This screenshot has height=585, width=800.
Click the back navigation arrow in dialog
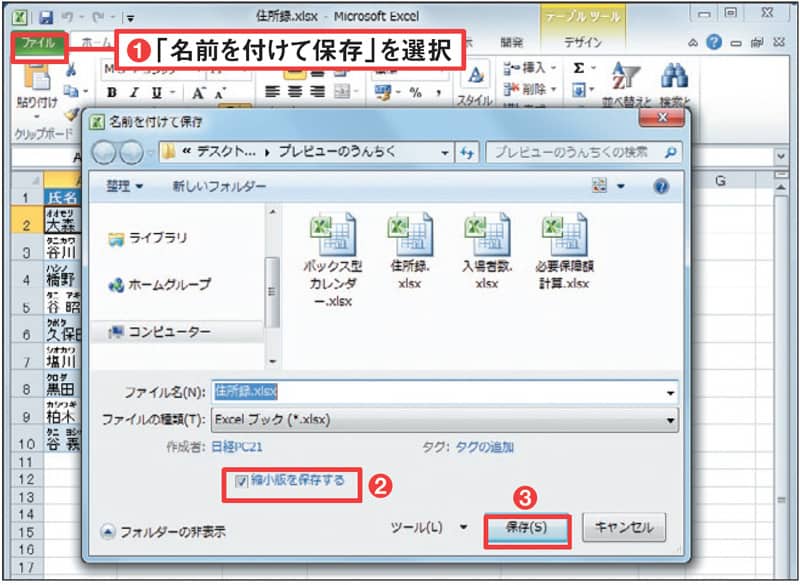[x=105, y=153]
